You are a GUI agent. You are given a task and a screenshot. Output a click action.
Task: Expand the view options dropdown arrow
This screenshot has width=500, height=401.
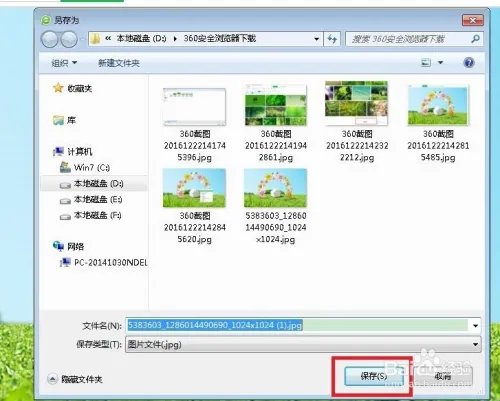440,62
